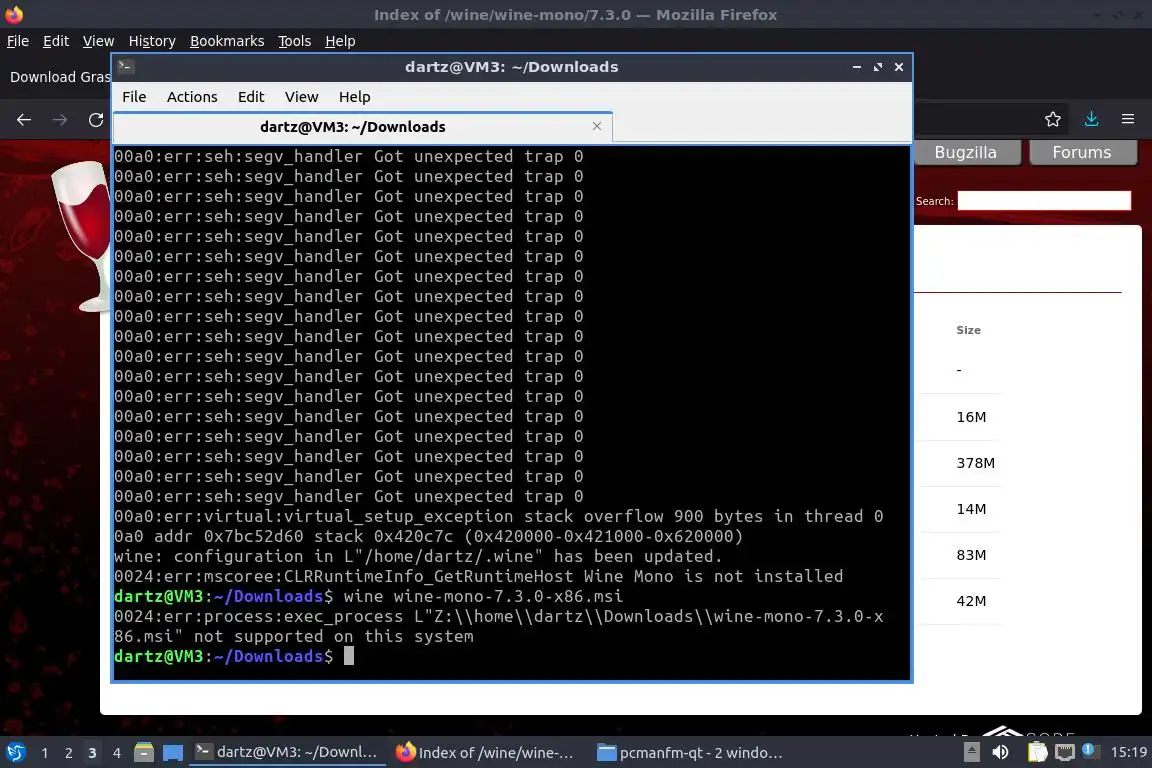Activate pcmanfm-qt taskbar entry
1152x768 pixels.
[689, 752]
